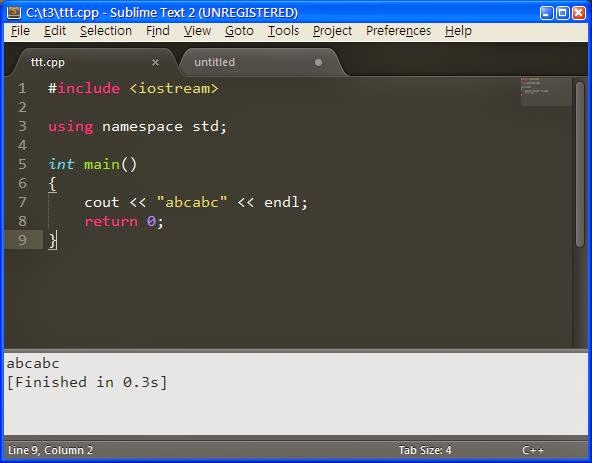Image resolution: width=592 pixels, height=463 pixels.
Task: Click 'endl;' on line 7
Action: pyautogui.click(x=286, y=202)
